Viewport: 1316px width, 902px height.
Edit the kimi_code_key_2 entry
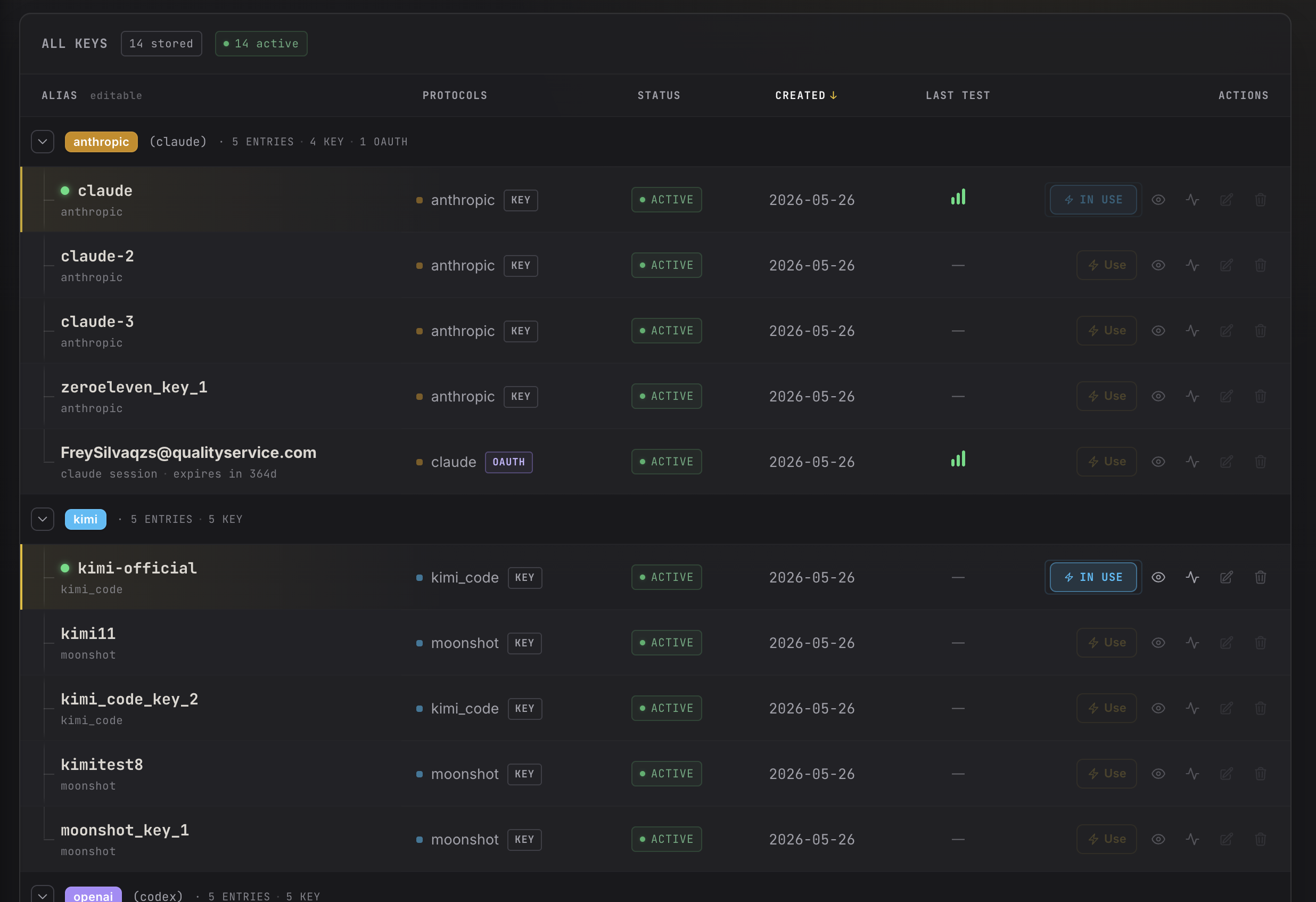[1226, 708]
